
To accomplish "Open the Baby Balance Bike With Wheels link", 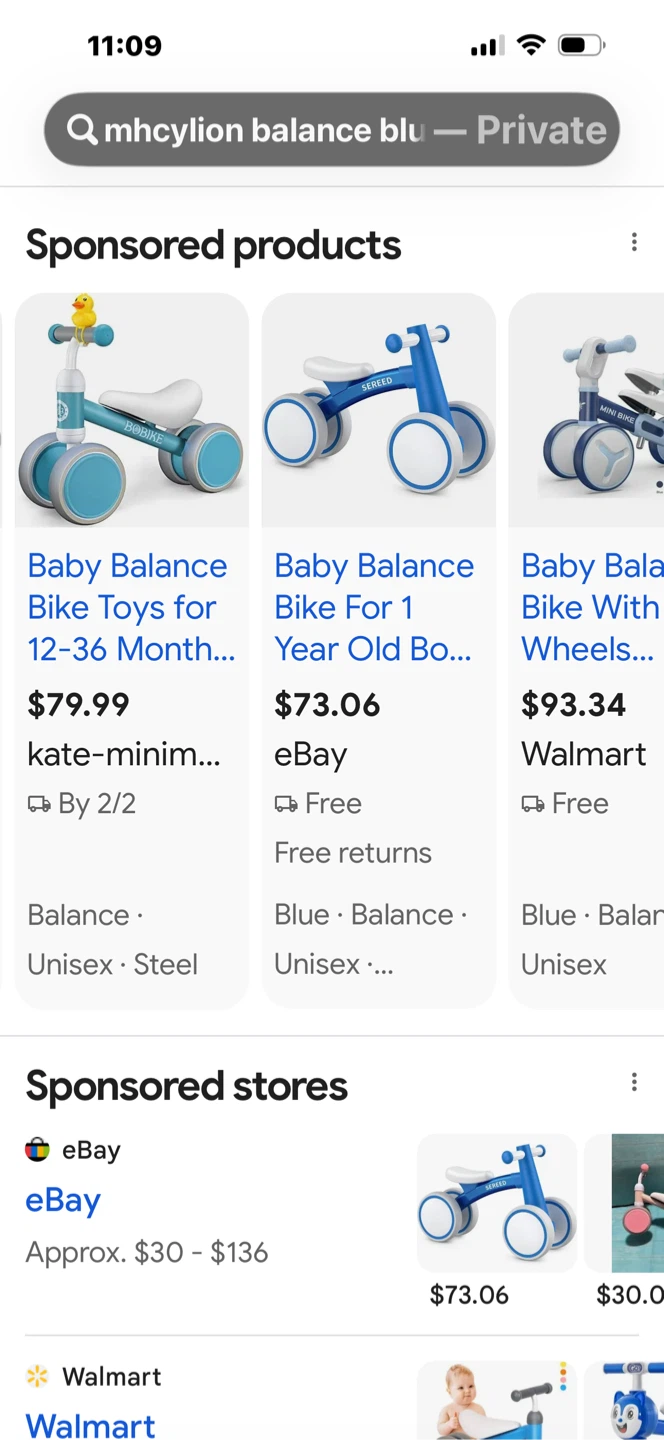I will [x=592, y=607].
